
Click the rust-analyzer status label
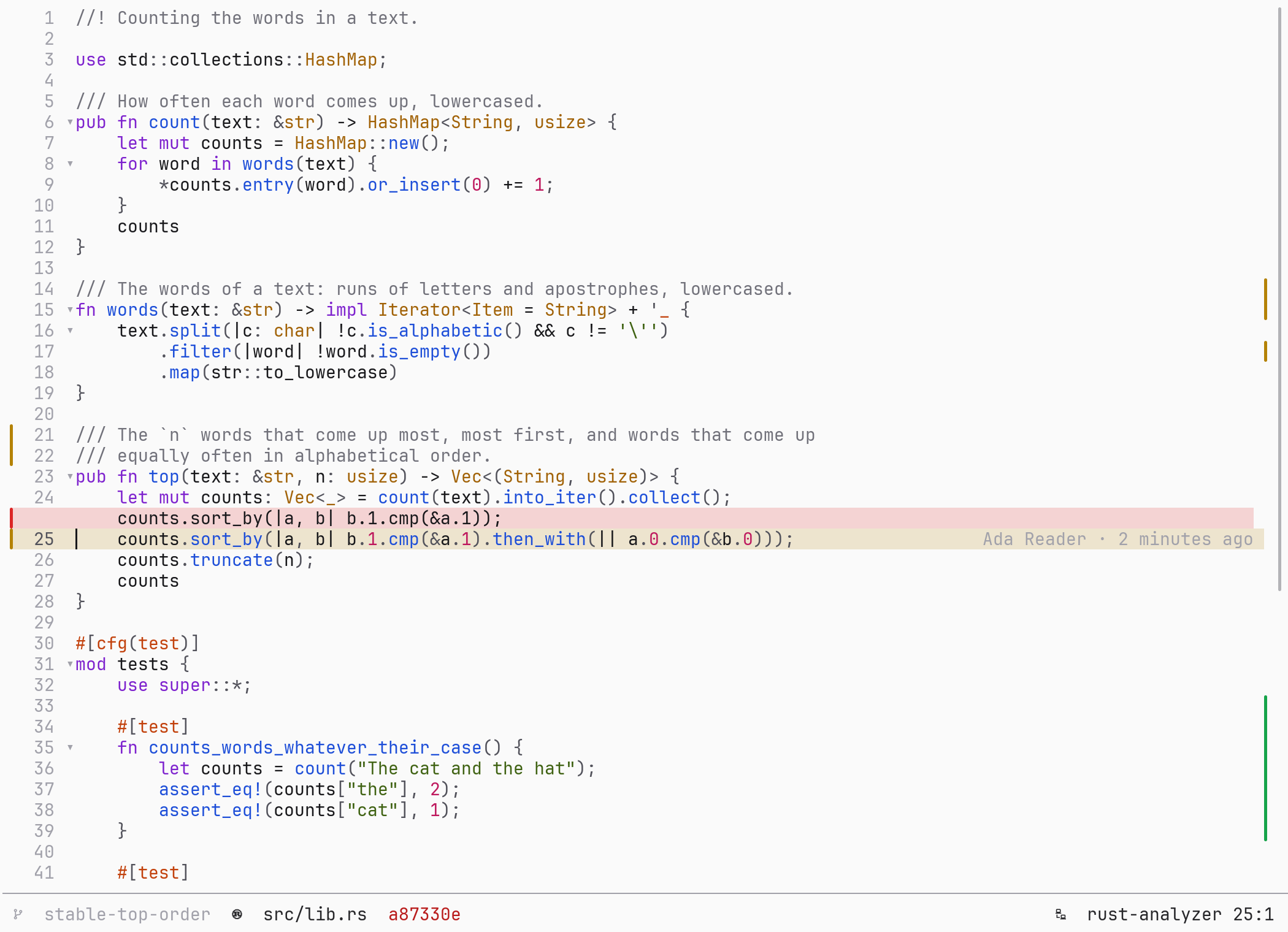click(1154, 914)
